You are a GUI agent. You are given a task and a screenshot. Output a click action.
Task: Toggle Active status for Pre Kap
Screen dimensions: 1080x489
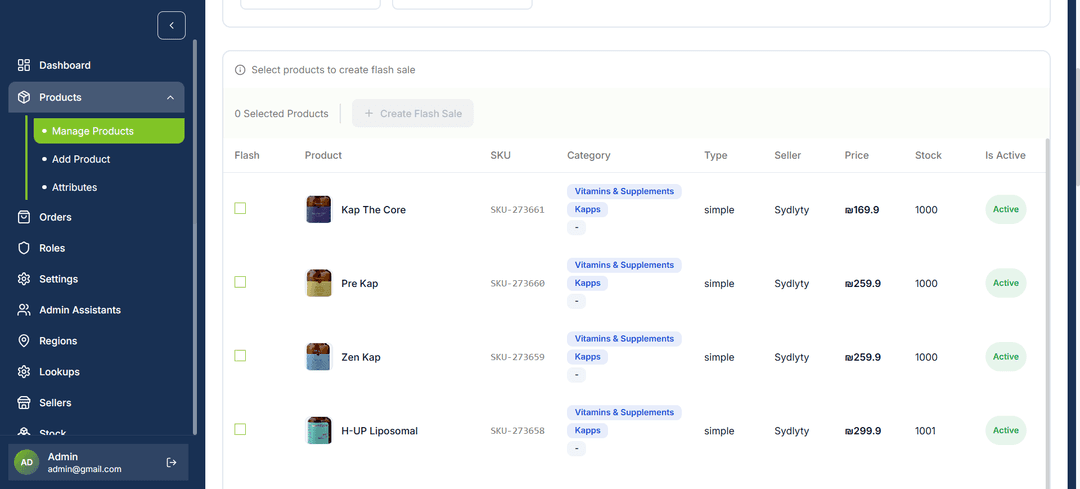[x=1006, y=283]
